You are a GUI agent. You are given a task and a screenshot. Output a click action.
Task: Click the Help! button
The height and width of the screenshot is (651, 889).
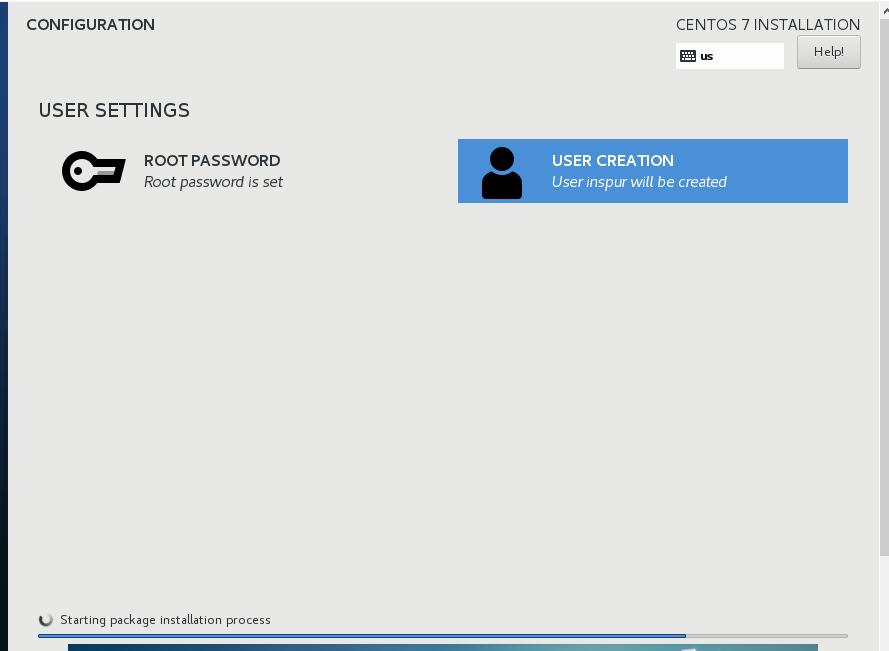pos(828,51)
